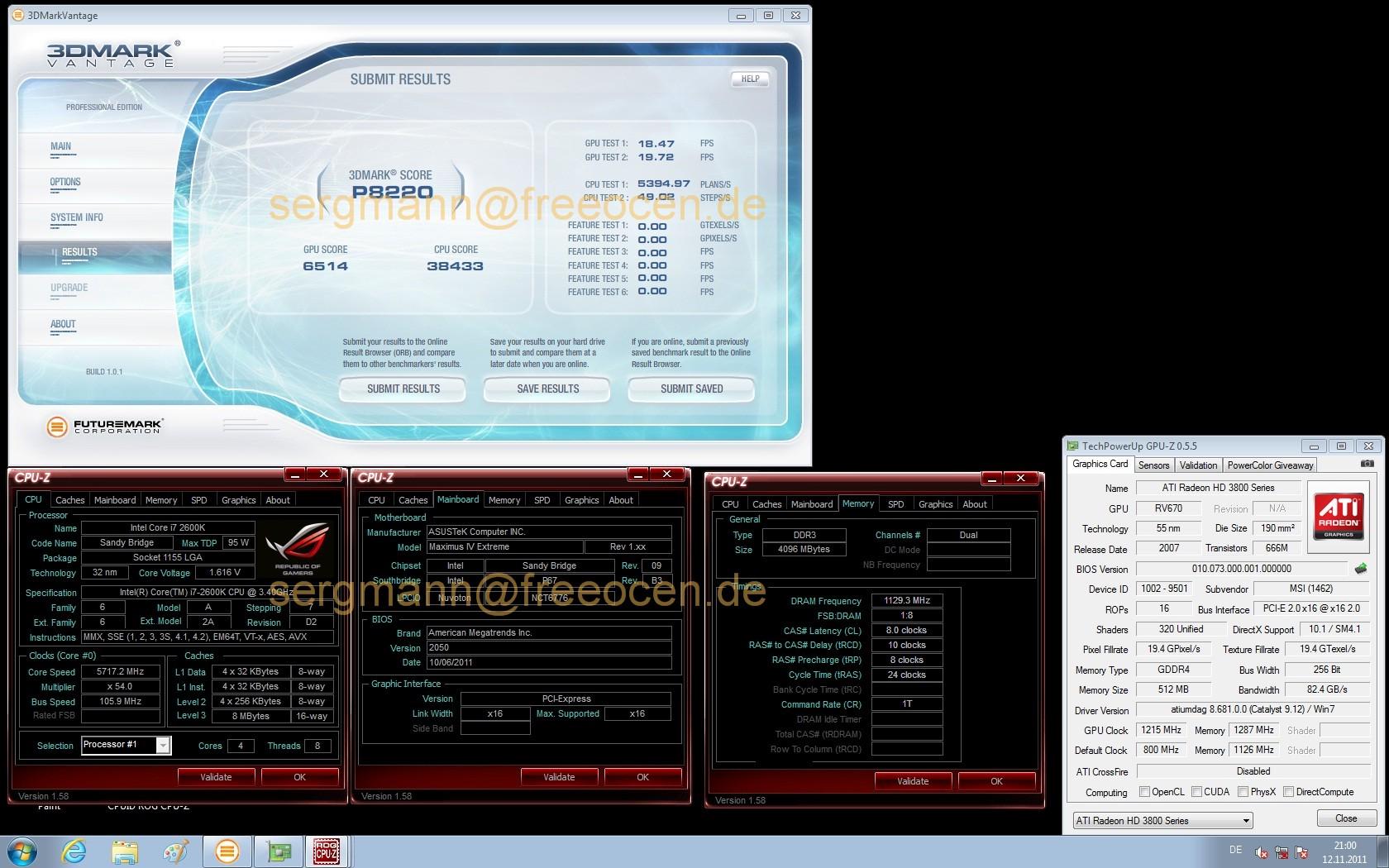Click the network tray icon
Viewport: 1389px width, 868px height.
point(1282,852)
